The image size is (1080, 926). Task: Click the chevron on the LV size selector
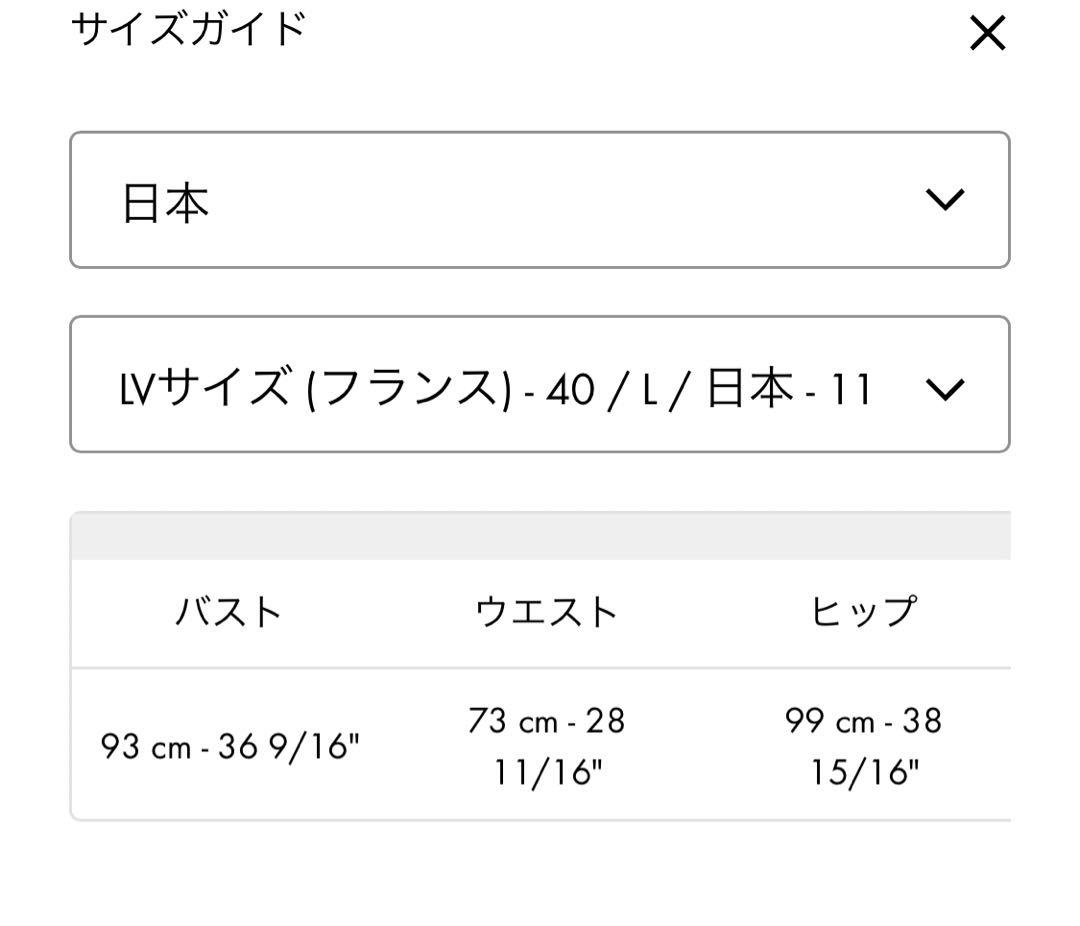point(943,390)
